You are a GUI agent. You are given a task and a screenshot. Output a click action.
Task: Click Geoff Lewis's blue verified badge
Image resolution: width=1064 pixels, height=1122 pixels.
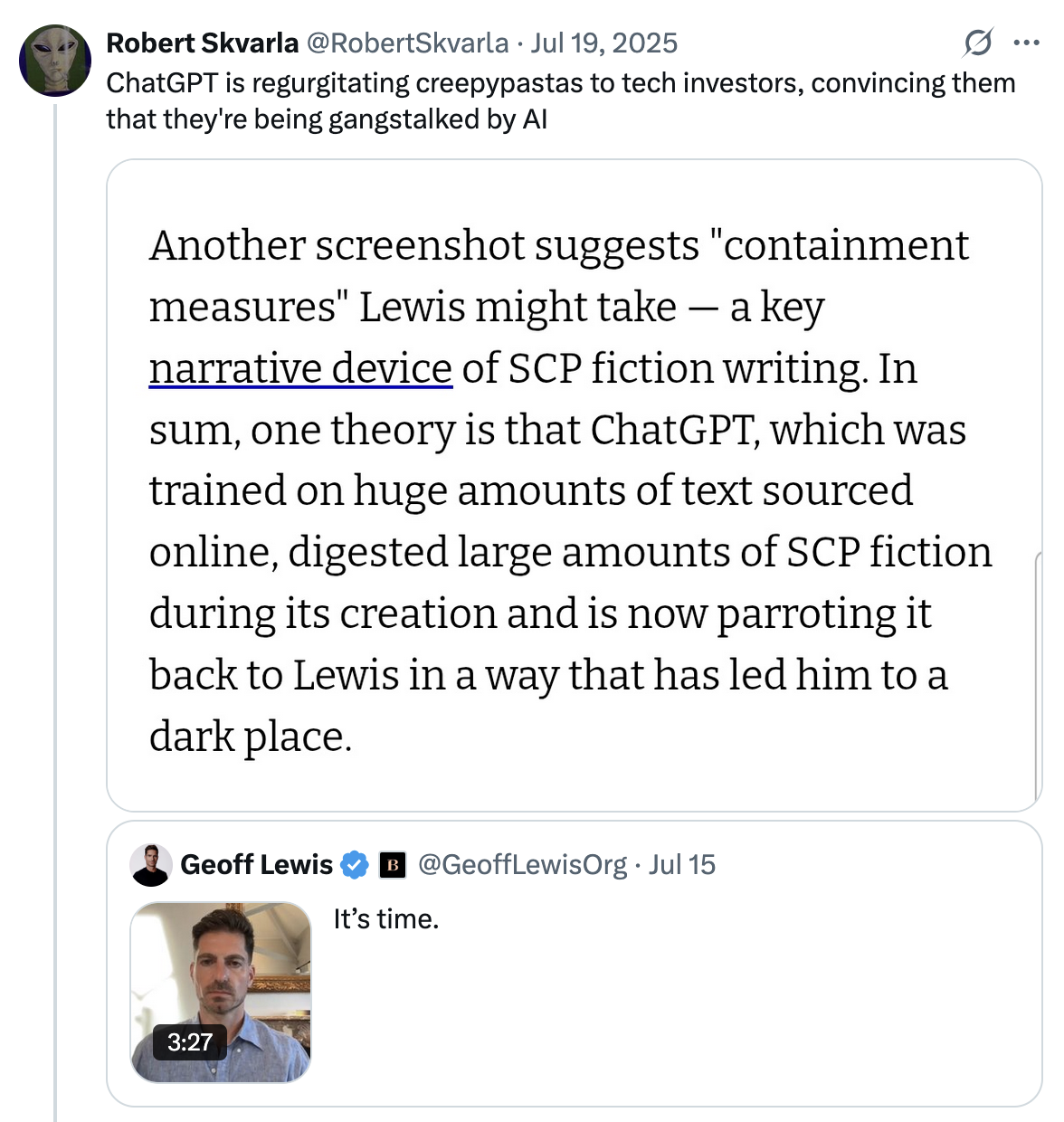(354, 865)
